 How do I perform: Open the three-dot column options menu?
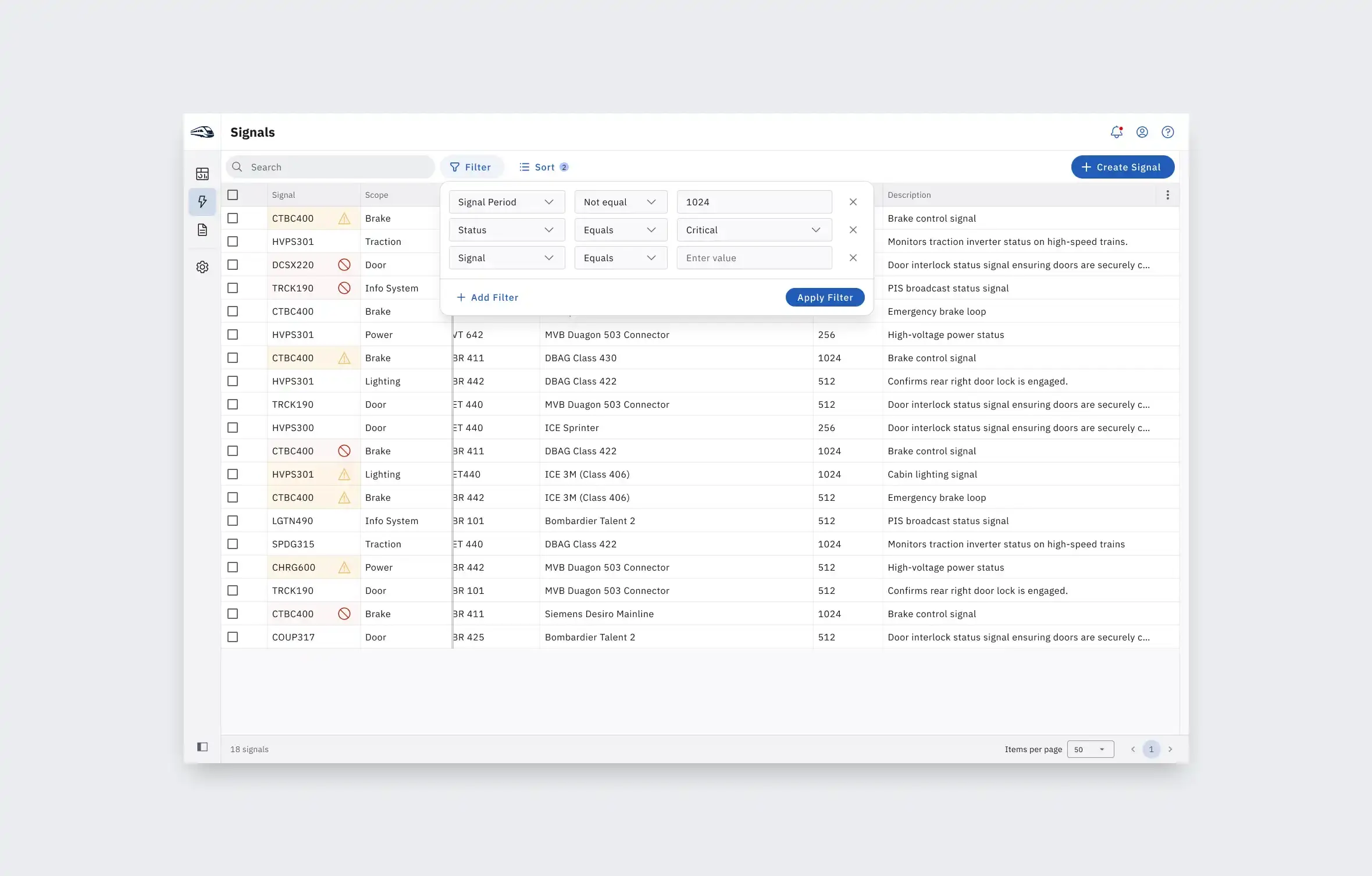[x=1168, y=194]
